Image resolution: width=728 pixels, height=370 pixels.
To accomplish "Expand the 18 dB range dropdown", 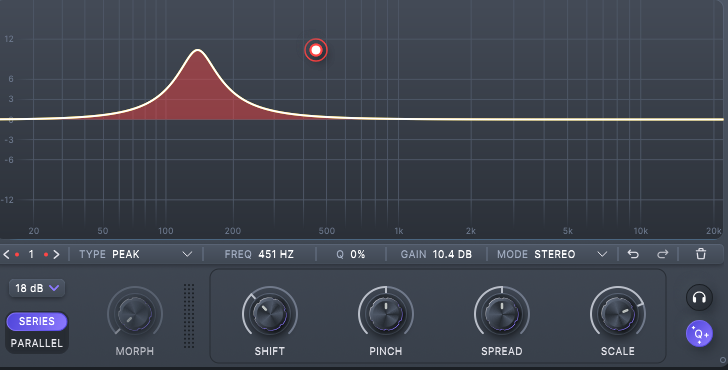I will 37,288.
